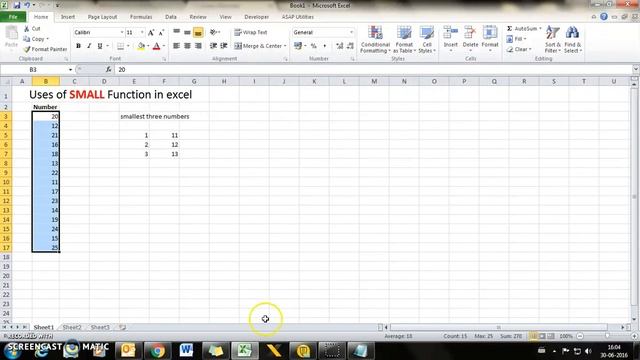Viewport: 640px width, 360px height.
Task: Click the Insert Function fx icon
Action: 108,70
